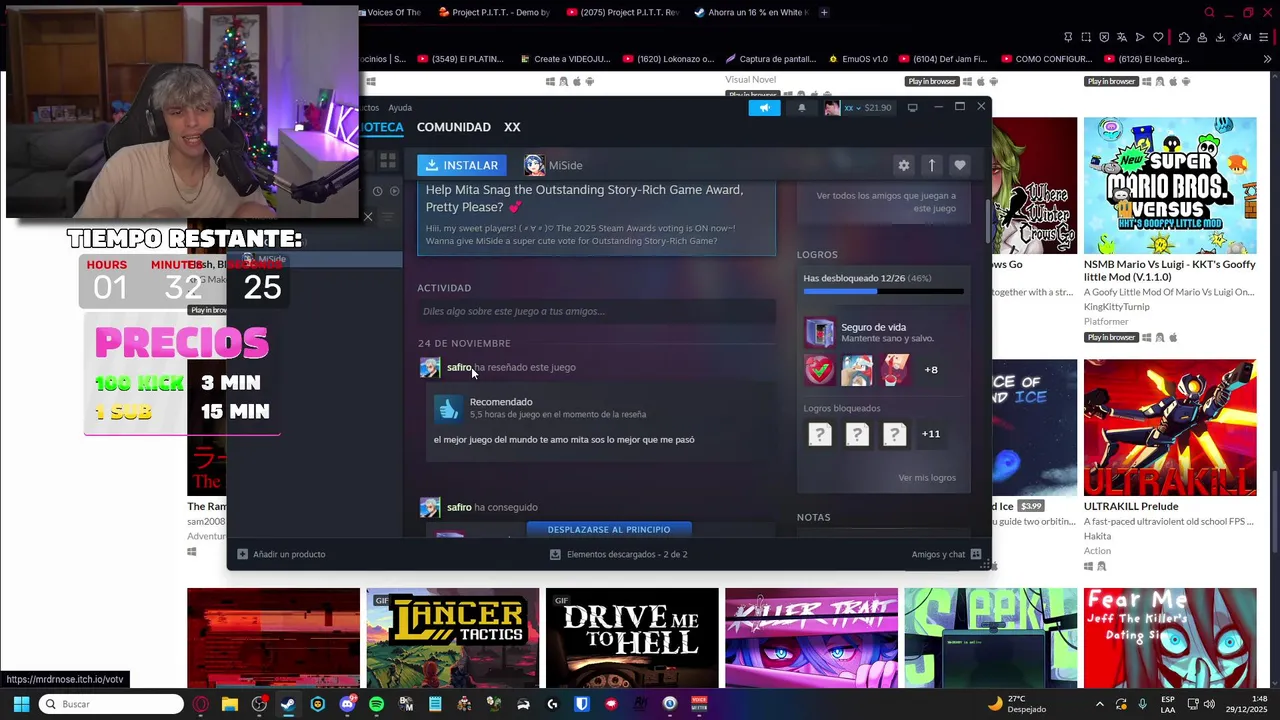
Task: Open the Help Mita Steam Award news card
Action: (596, 216)
